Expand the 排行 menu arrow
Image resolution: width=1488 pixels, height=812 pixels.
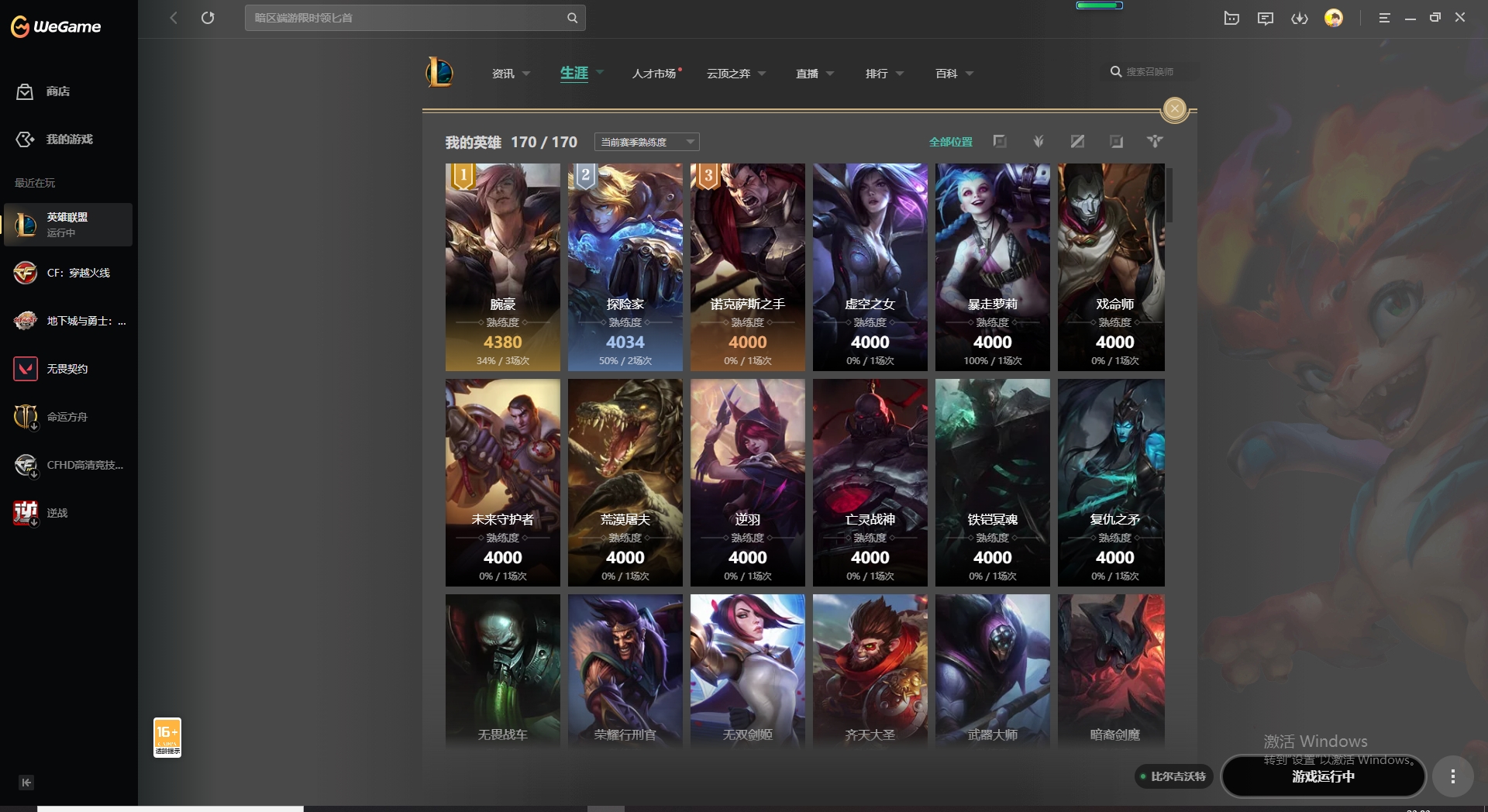tap(900, 74)
